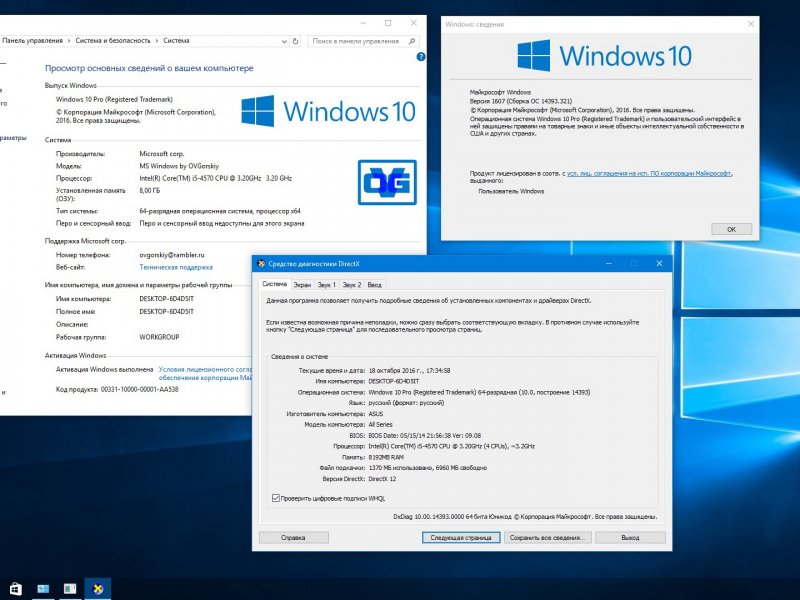Select product code 00331-10000-00001-AA538
The image size is (800, 600).
point(139,389)
